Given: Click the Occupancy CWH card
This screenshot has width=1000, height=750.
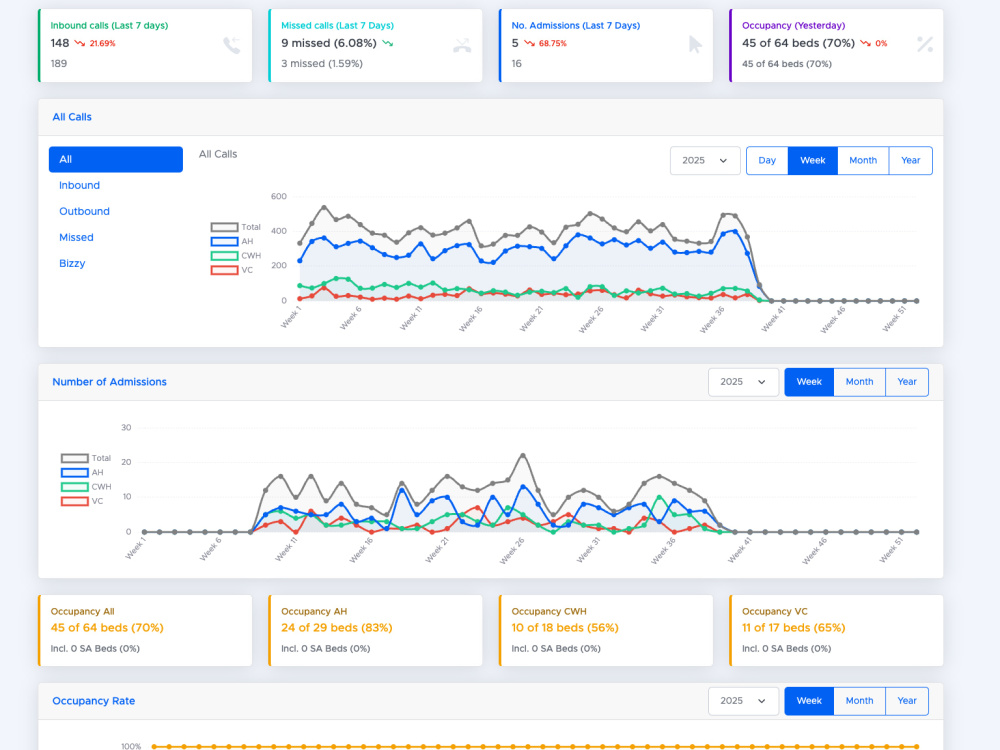Looking at the screenshot, I should pos(606,631).
